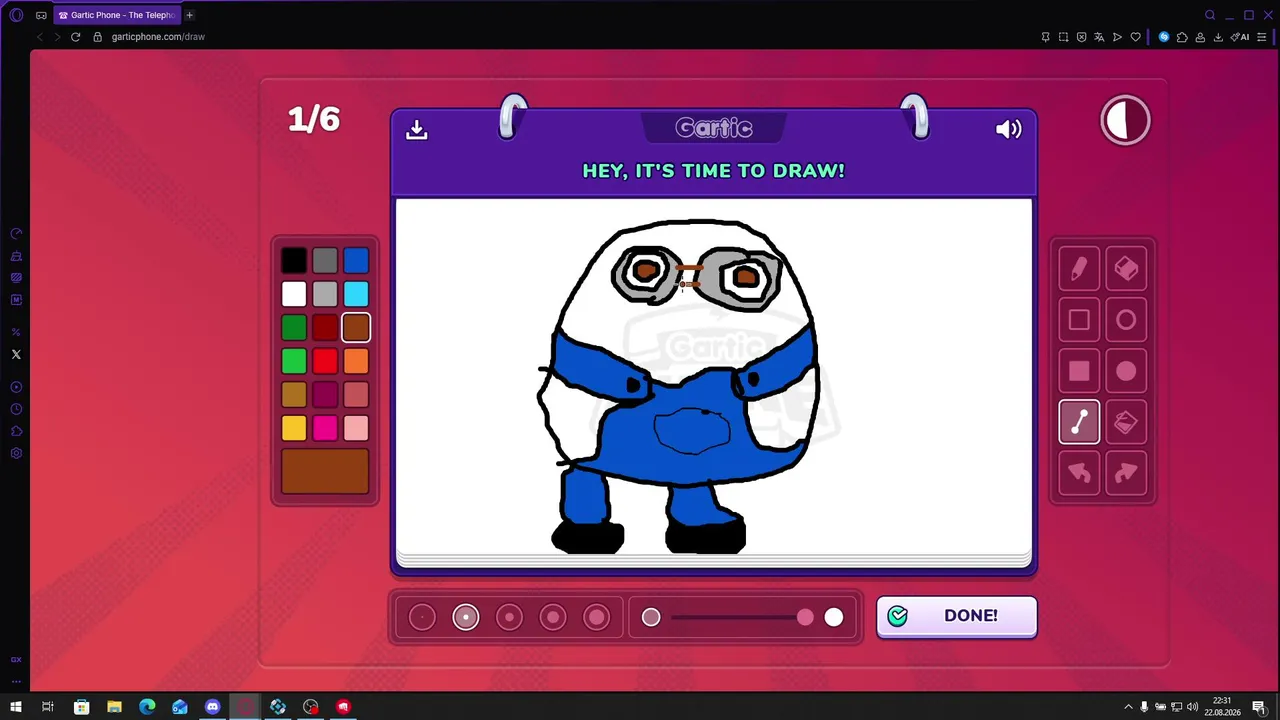Select the second brush size

point(466,617)
